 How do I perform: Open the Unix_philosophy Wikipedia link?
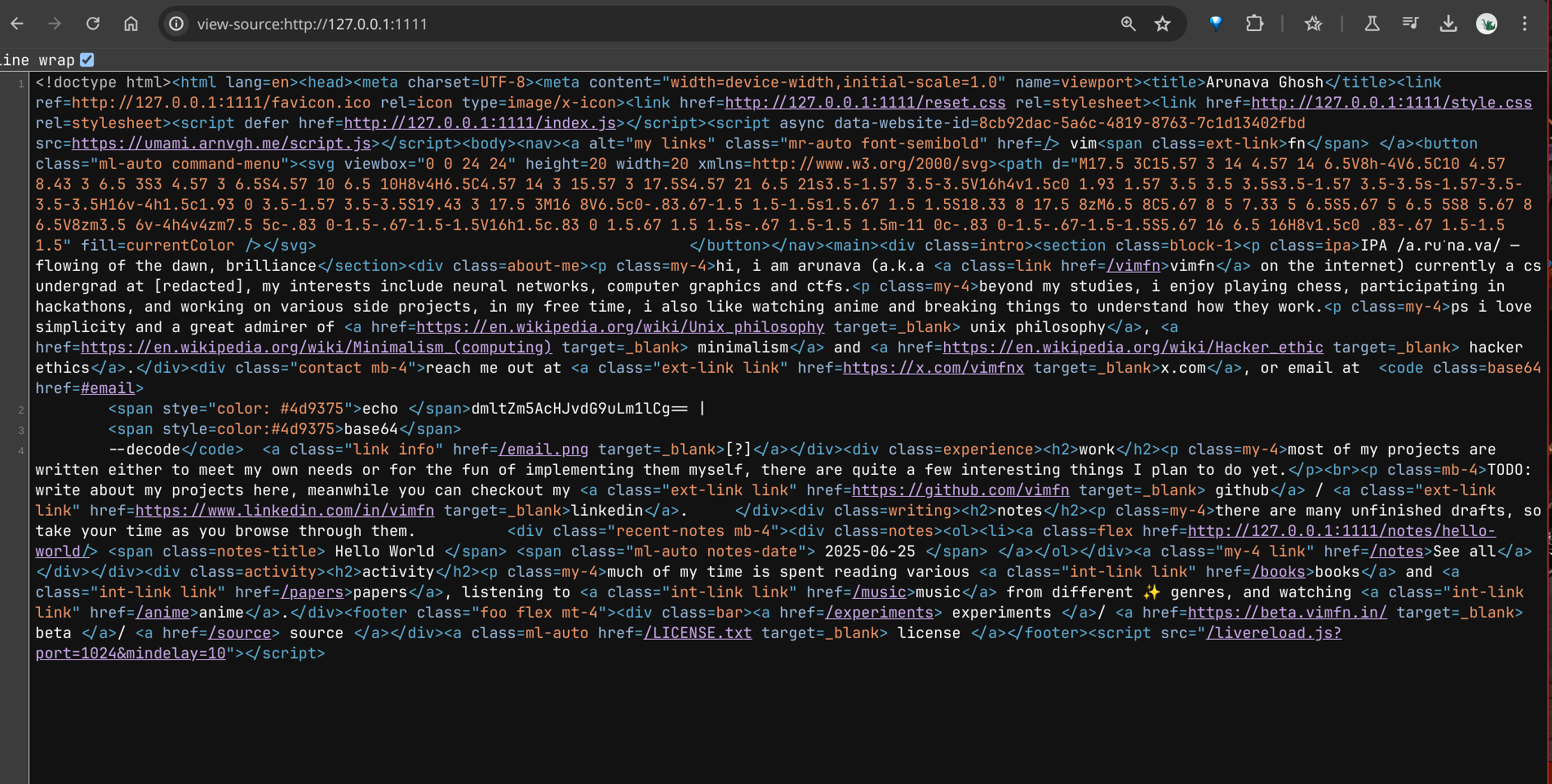point(620,327)
